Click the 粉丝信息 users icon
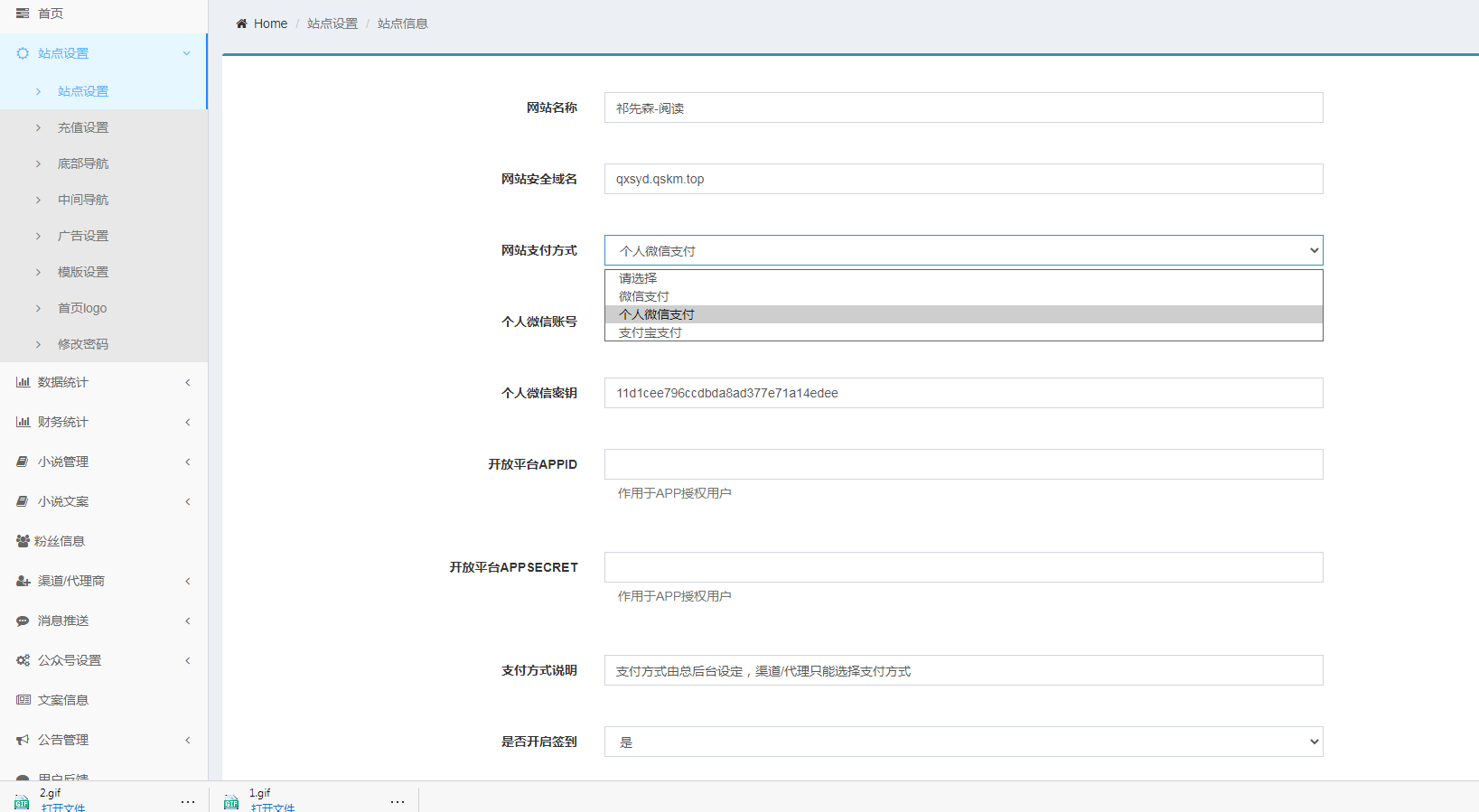This screenshot has width=1479, height=812. 23,541
